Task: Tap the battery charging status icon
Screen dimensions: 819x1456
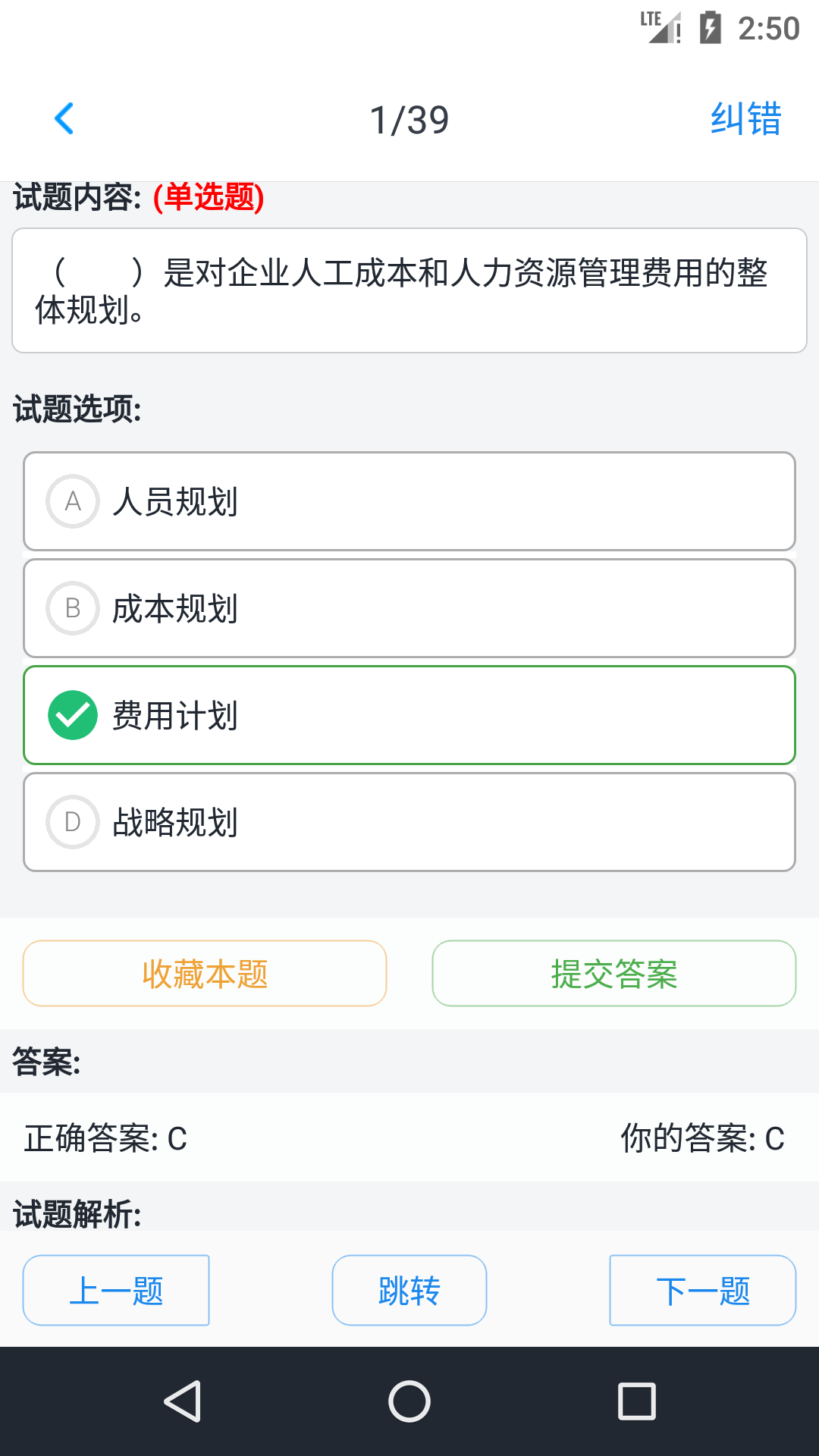Action: 710,28
